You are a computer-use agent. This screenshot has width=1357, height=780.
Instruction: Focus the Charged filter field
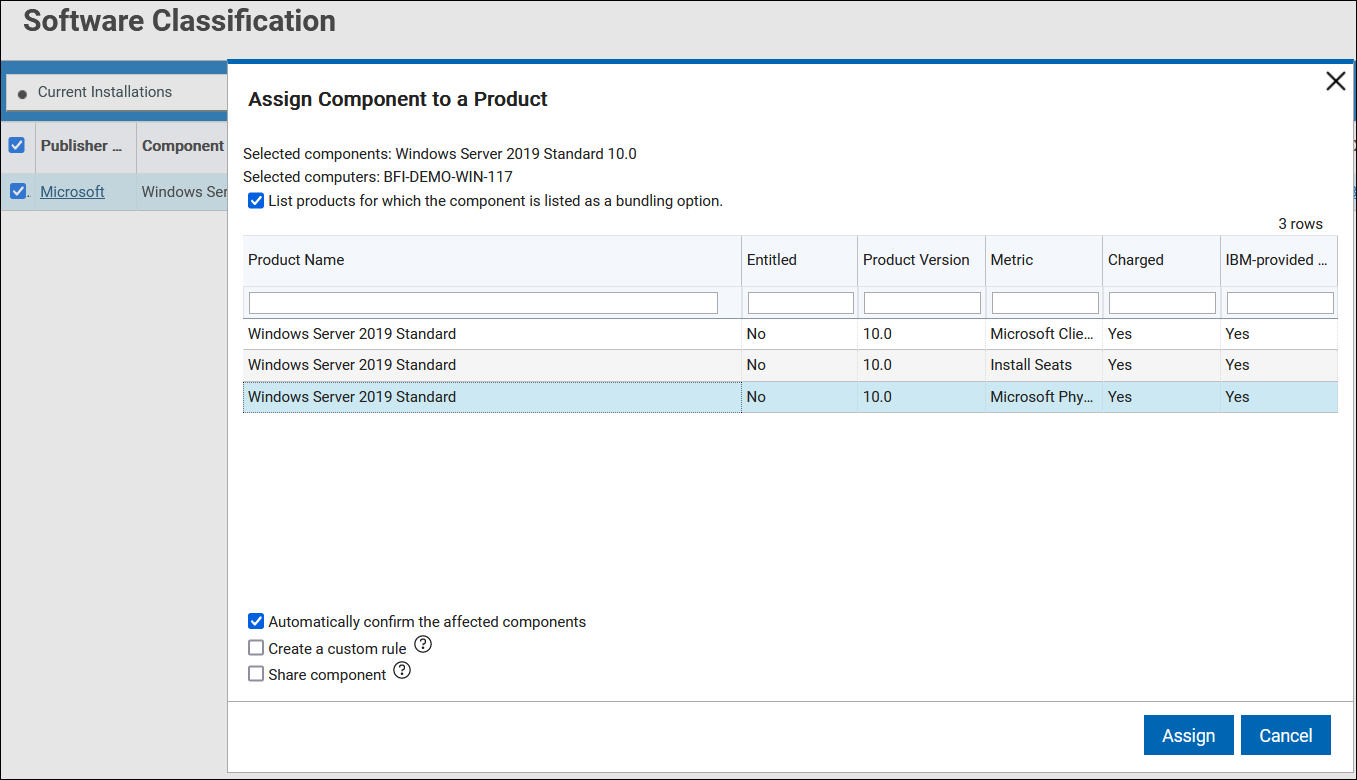[1162, 303]
